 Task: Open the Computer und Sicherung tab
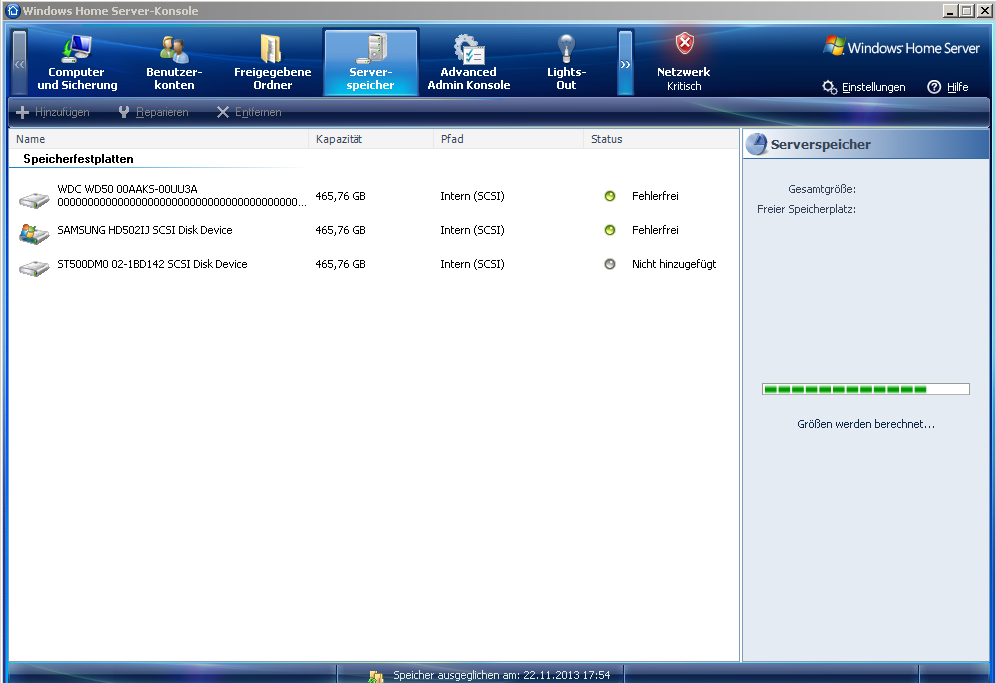pos(77,62)
